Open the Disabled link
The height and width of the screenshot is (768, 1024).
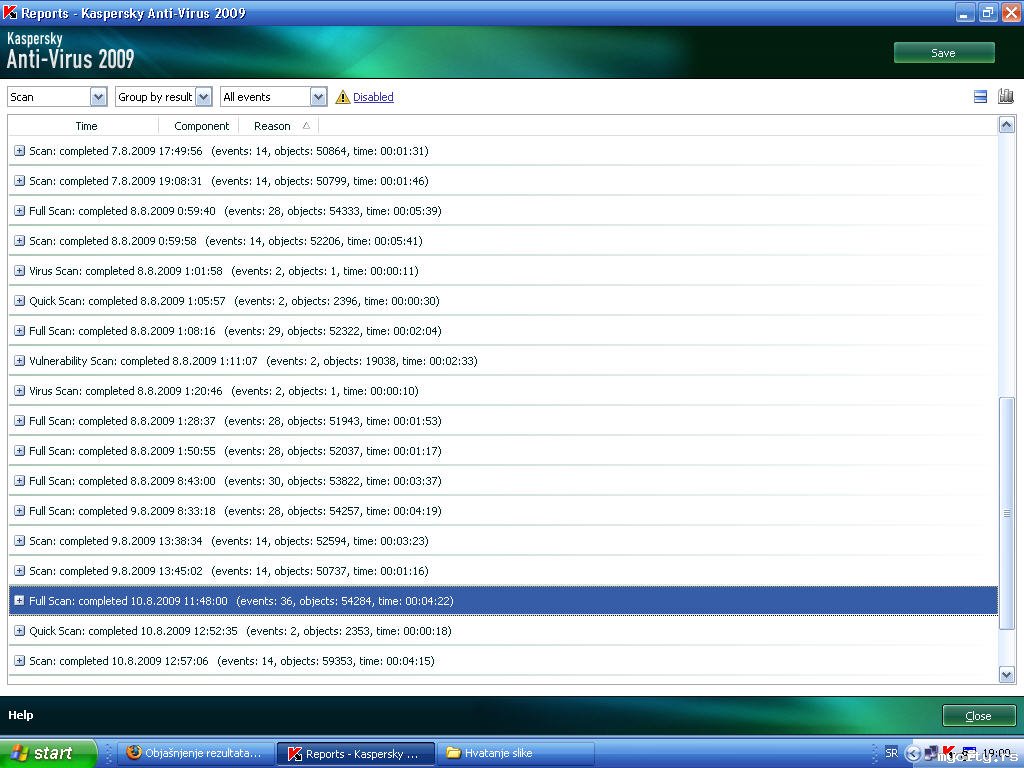click(373, 97)
